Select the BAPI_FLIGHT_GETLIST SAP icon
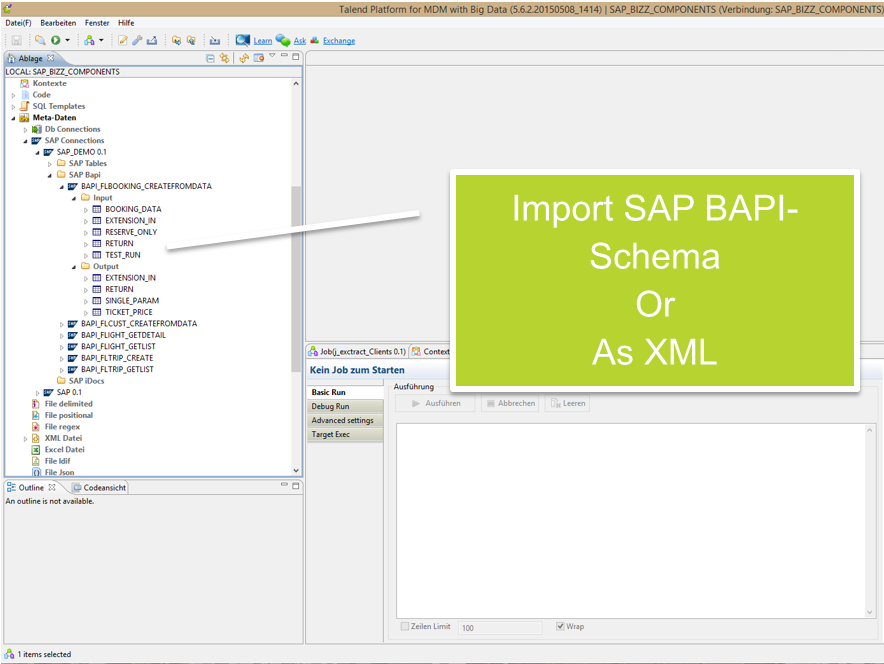The image size is (884, 664). pyautogui.click(x=73, y=347)
